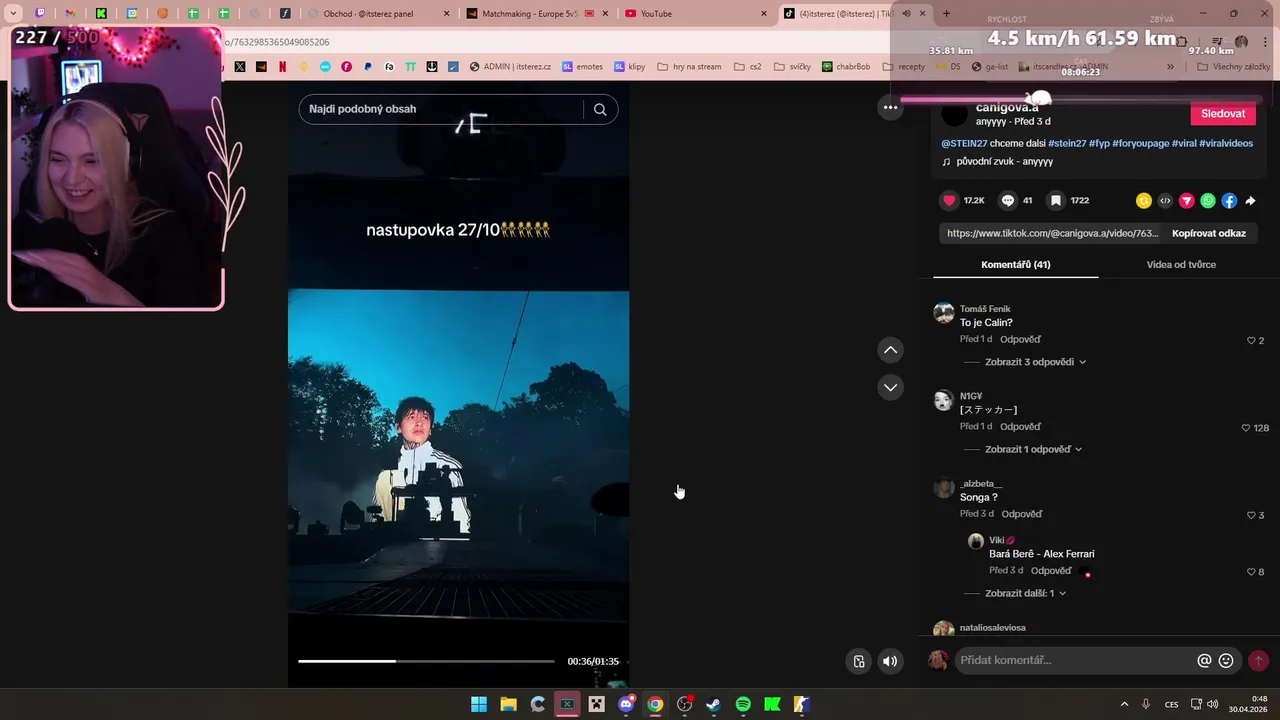Viewport: 1280px width, 720px height.
Task: Like the TikTok video via heart icon
Action: coord(949,201)
